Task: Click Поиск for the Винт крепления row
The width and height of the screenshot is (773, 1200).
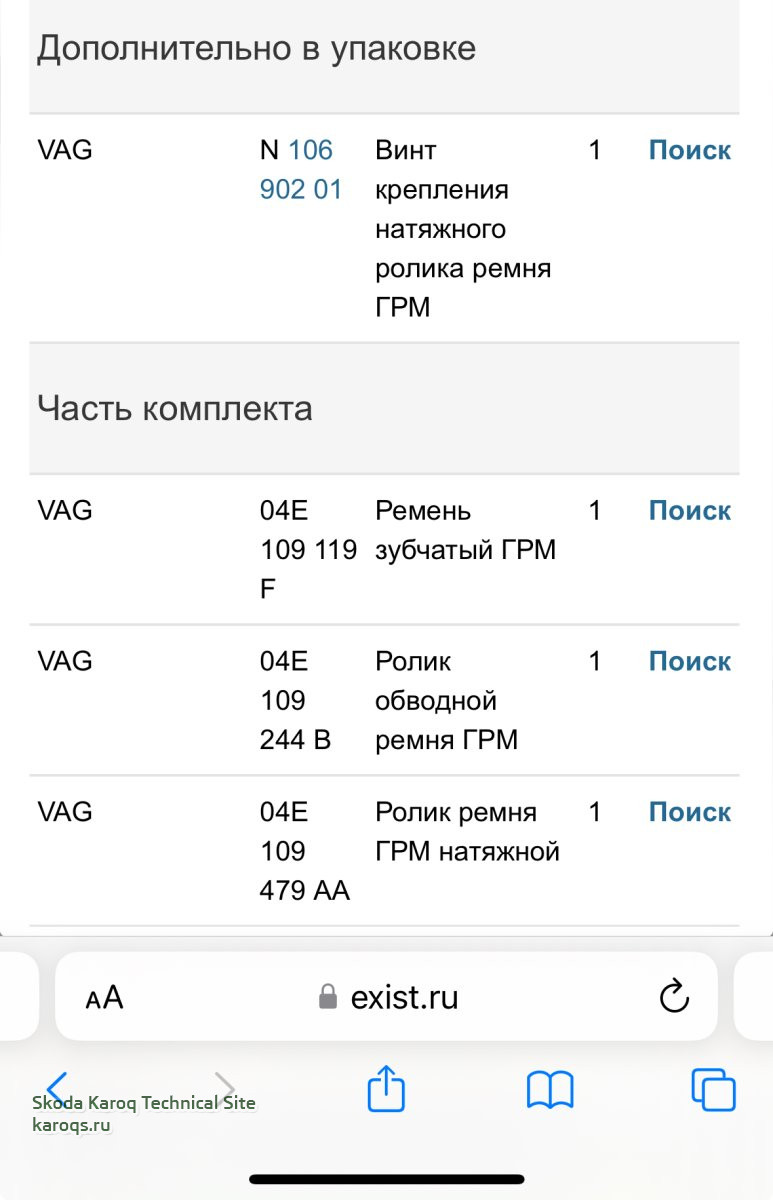Action: pos(689,150)
